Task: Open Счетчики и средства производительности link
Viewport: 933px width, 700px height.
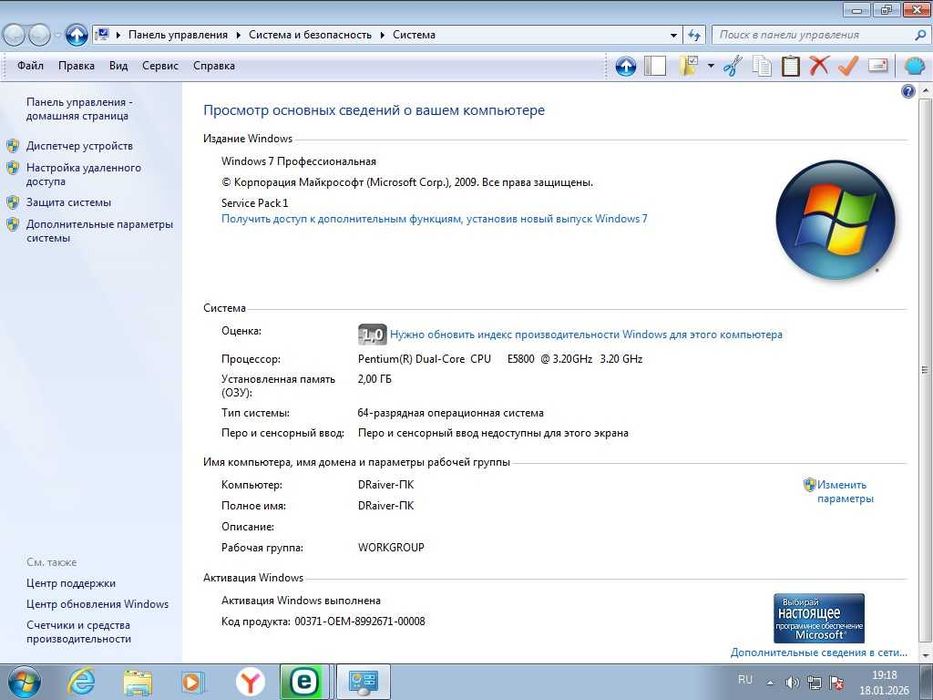Action: point(79,632)
